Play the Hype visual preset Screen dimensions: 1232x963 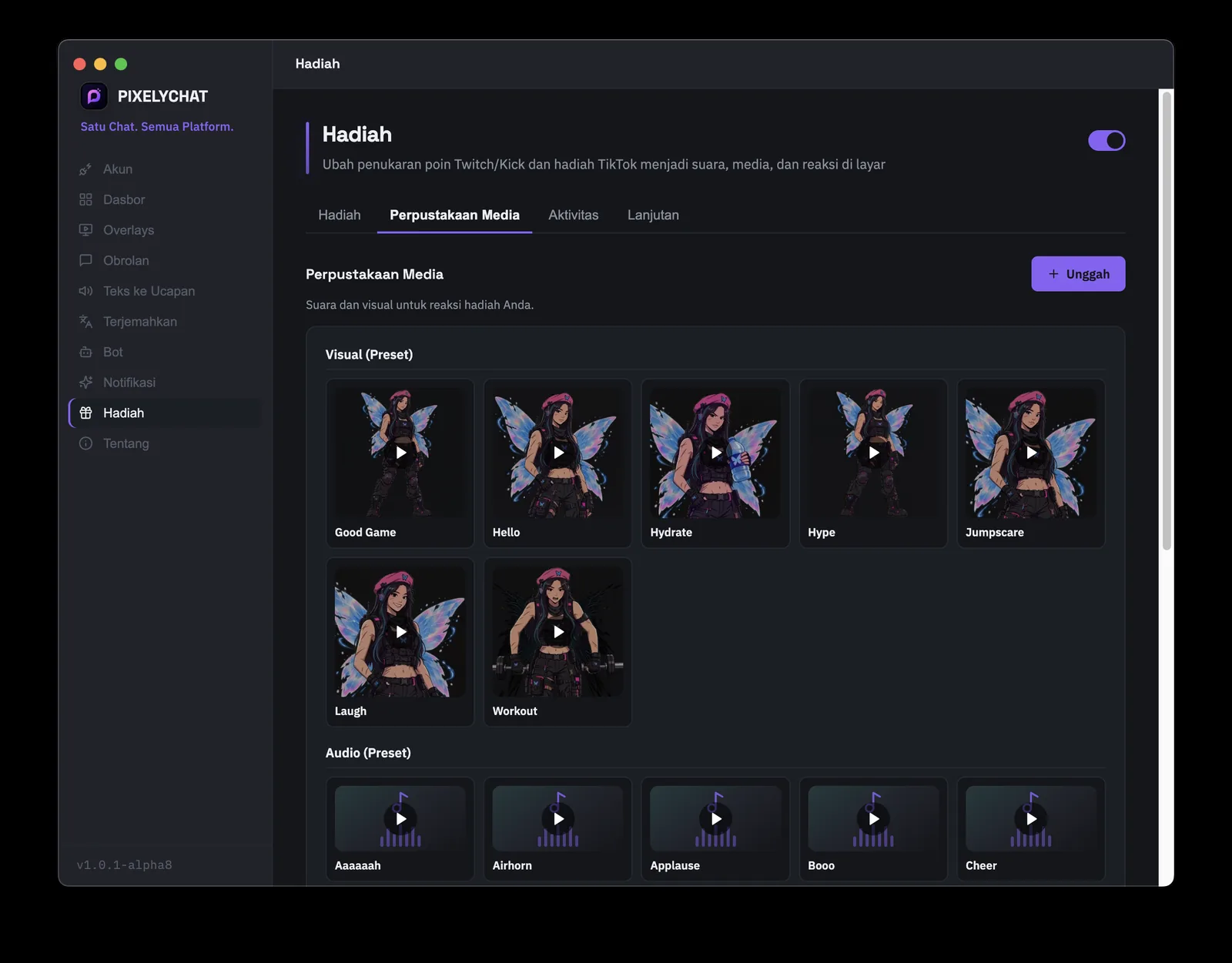873,453
